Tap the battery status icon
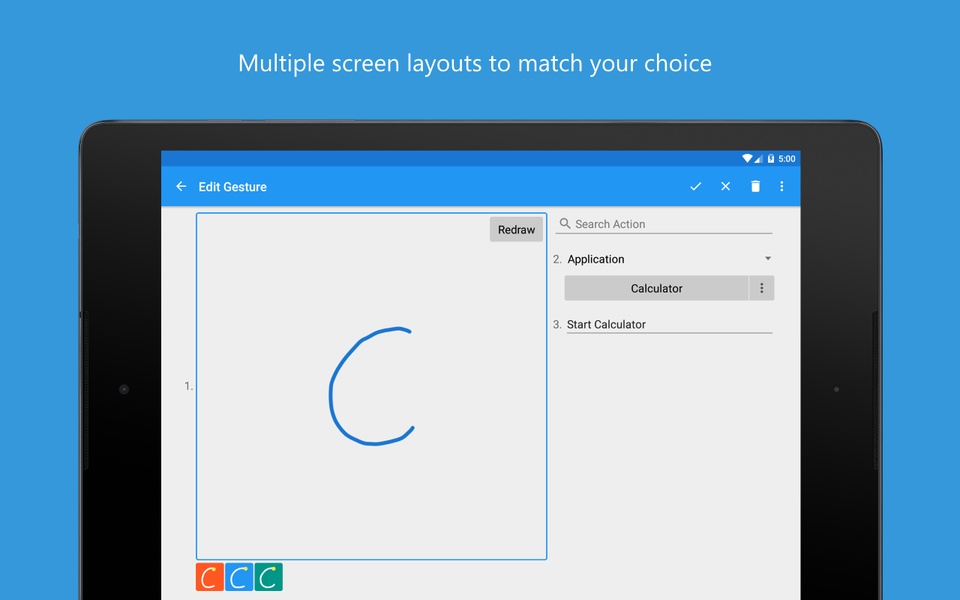This screenshot has width=960, height=600. point(771,159)
